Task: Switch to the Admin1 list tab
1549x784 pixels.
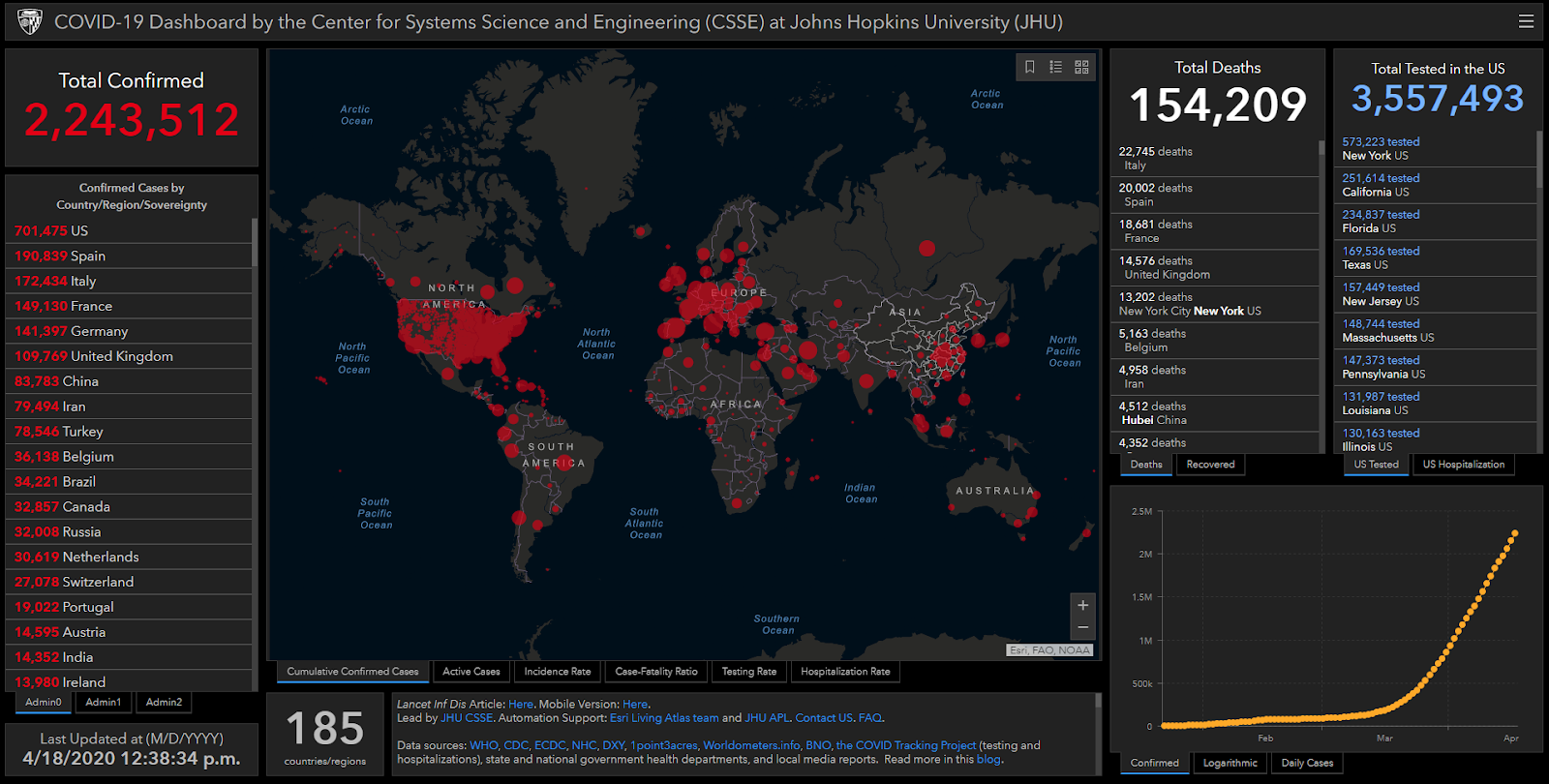Action: [x=104, y=703]
